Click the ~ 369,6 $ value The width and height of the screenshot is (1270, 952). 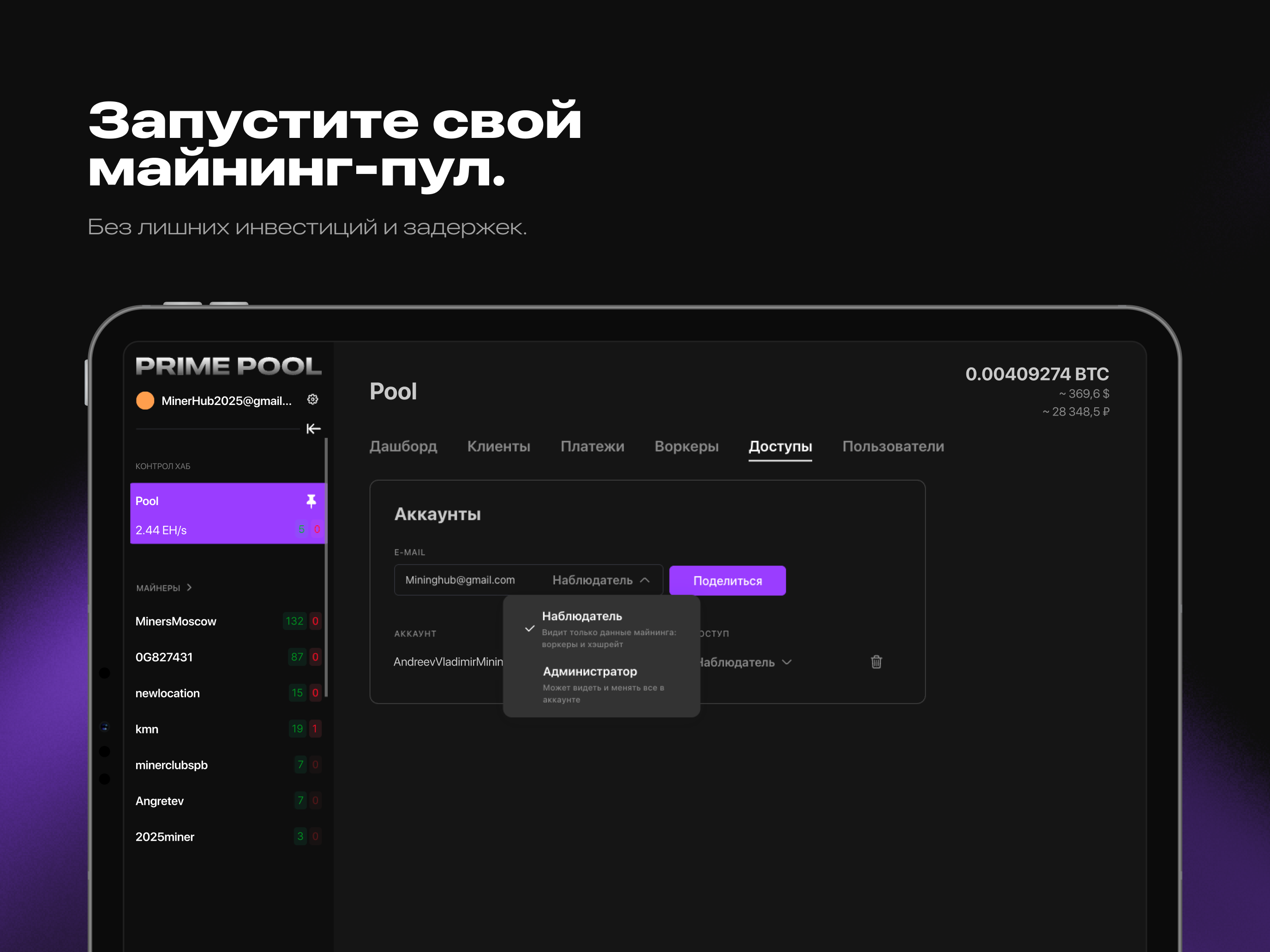tap(1084, 393)
